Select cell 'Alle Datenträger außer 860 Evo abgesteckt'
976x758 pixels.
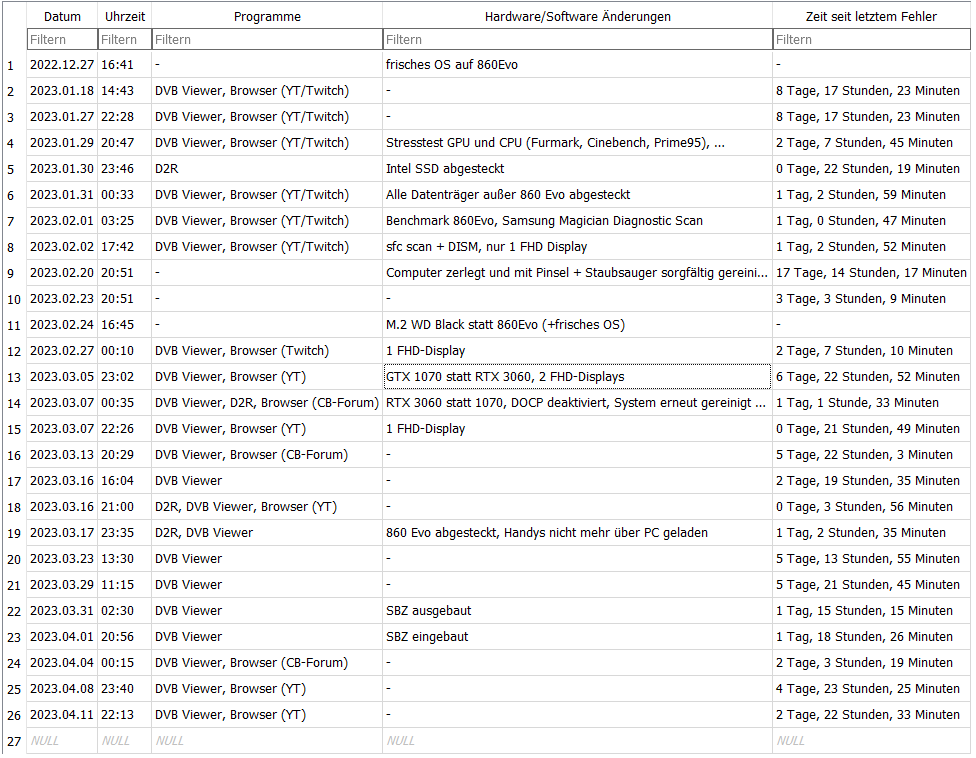pos(578,195)
